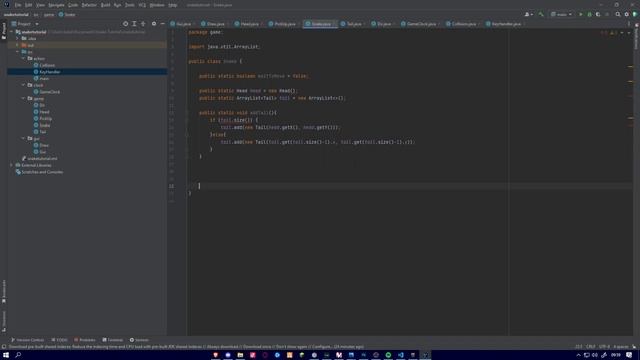Switch to the Gui.java tab

[x=181, y=24]
